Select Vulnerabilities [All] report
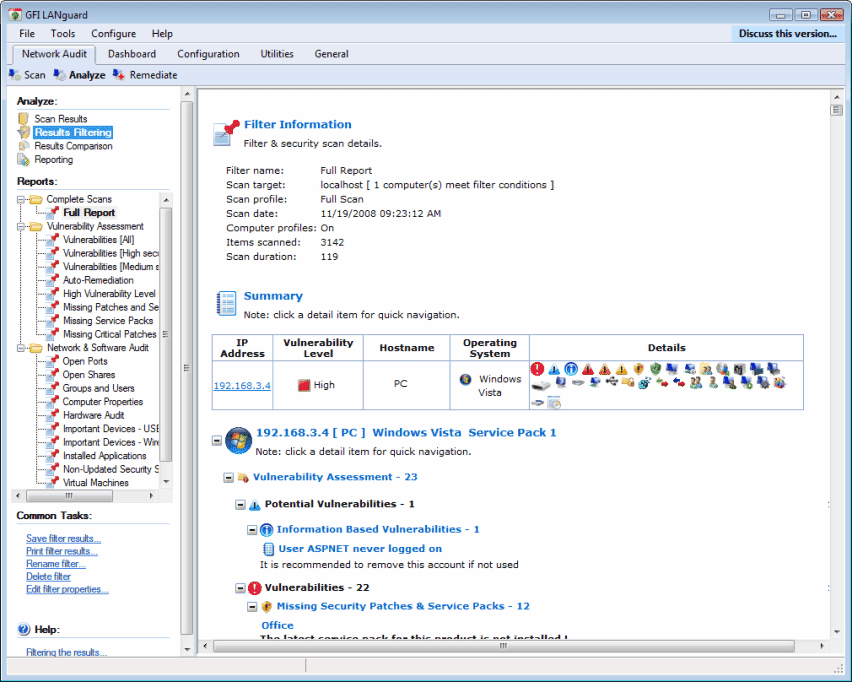This screenshot has height=682, width=852. tap(98, 240)
